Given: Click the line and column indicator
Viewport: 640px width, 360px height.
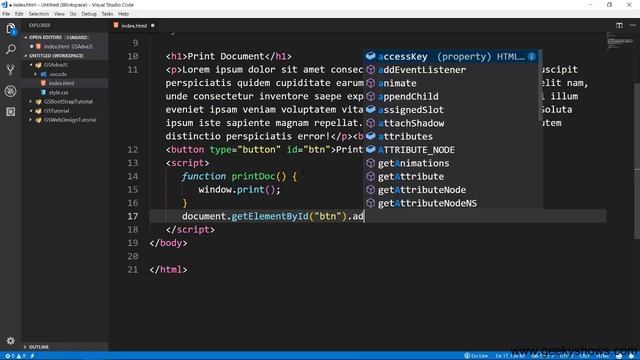Looking at the screenshot, I should click(x=510, y=356).
